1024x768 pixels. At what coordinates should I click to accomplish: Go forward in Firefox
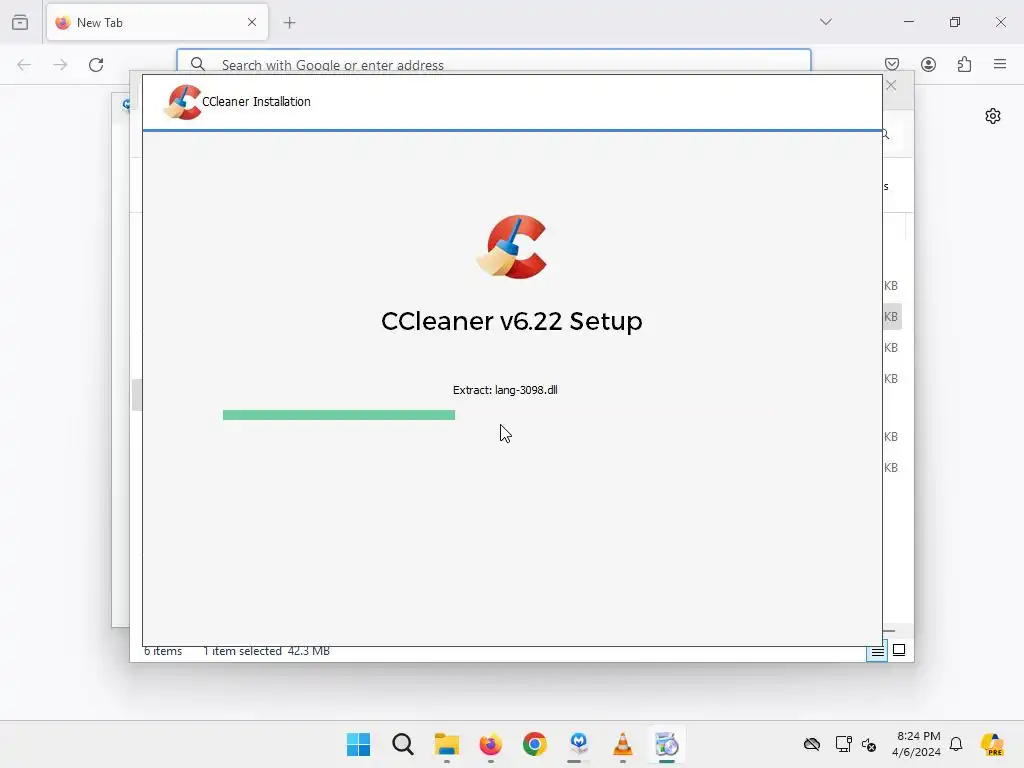(60, 65)
